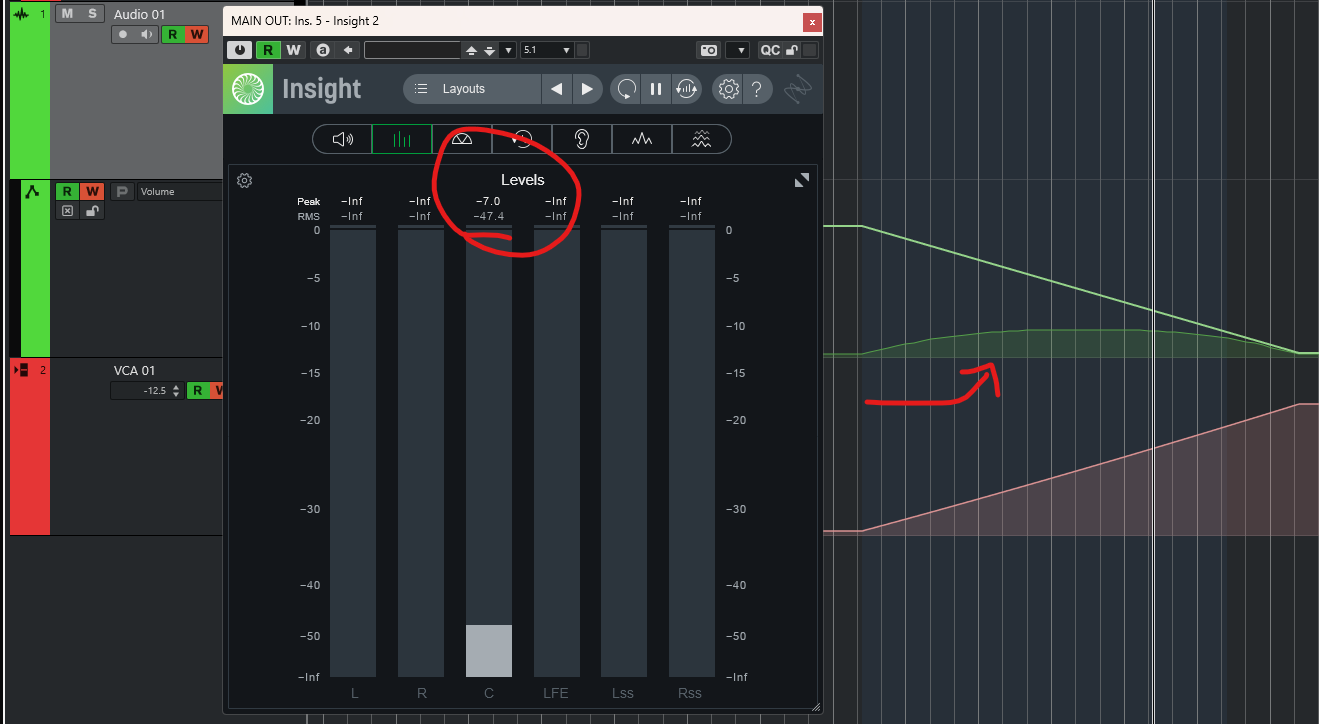The height and width of the screenshot is (724, 1319).
Task: Click the plugin preset name field
Action: pos(412,50)
